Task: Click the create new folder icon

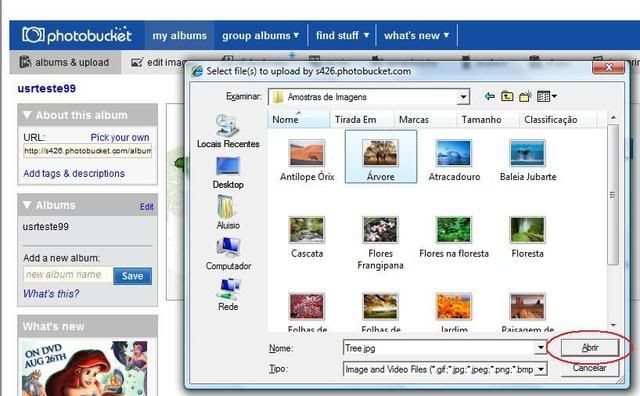Action: [x=525, y=96]
